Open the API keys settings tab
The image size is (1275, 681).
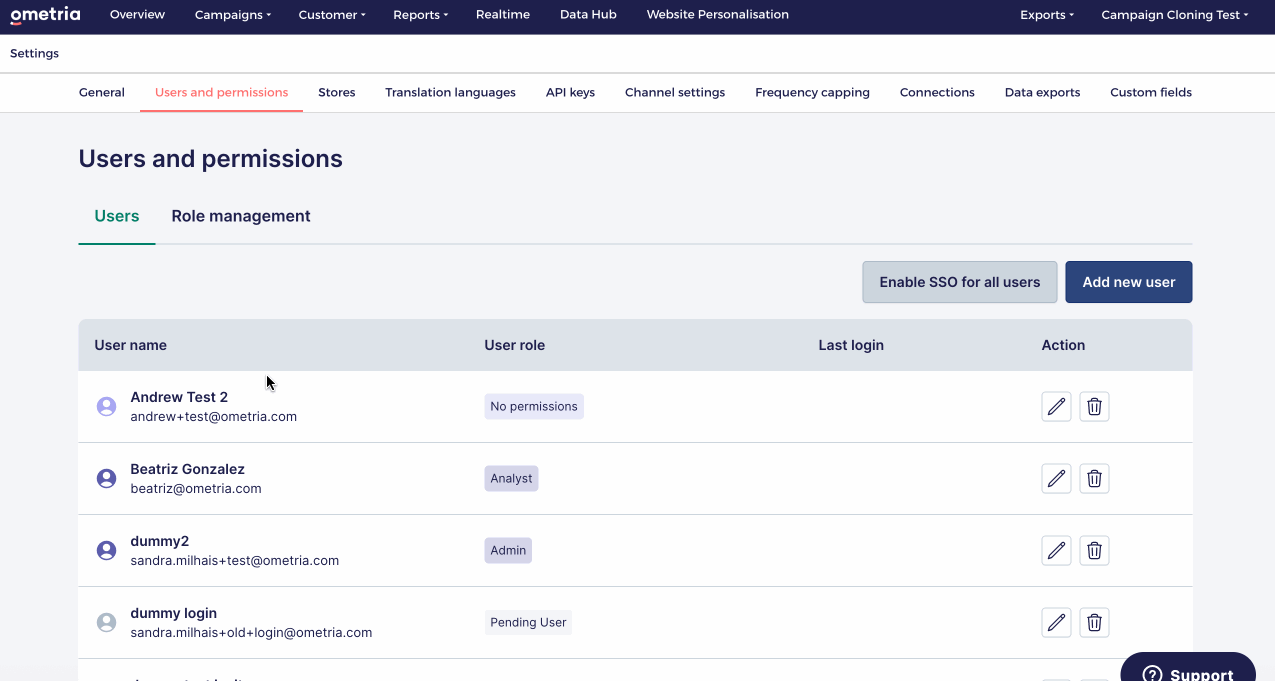(x=570, y=92)
